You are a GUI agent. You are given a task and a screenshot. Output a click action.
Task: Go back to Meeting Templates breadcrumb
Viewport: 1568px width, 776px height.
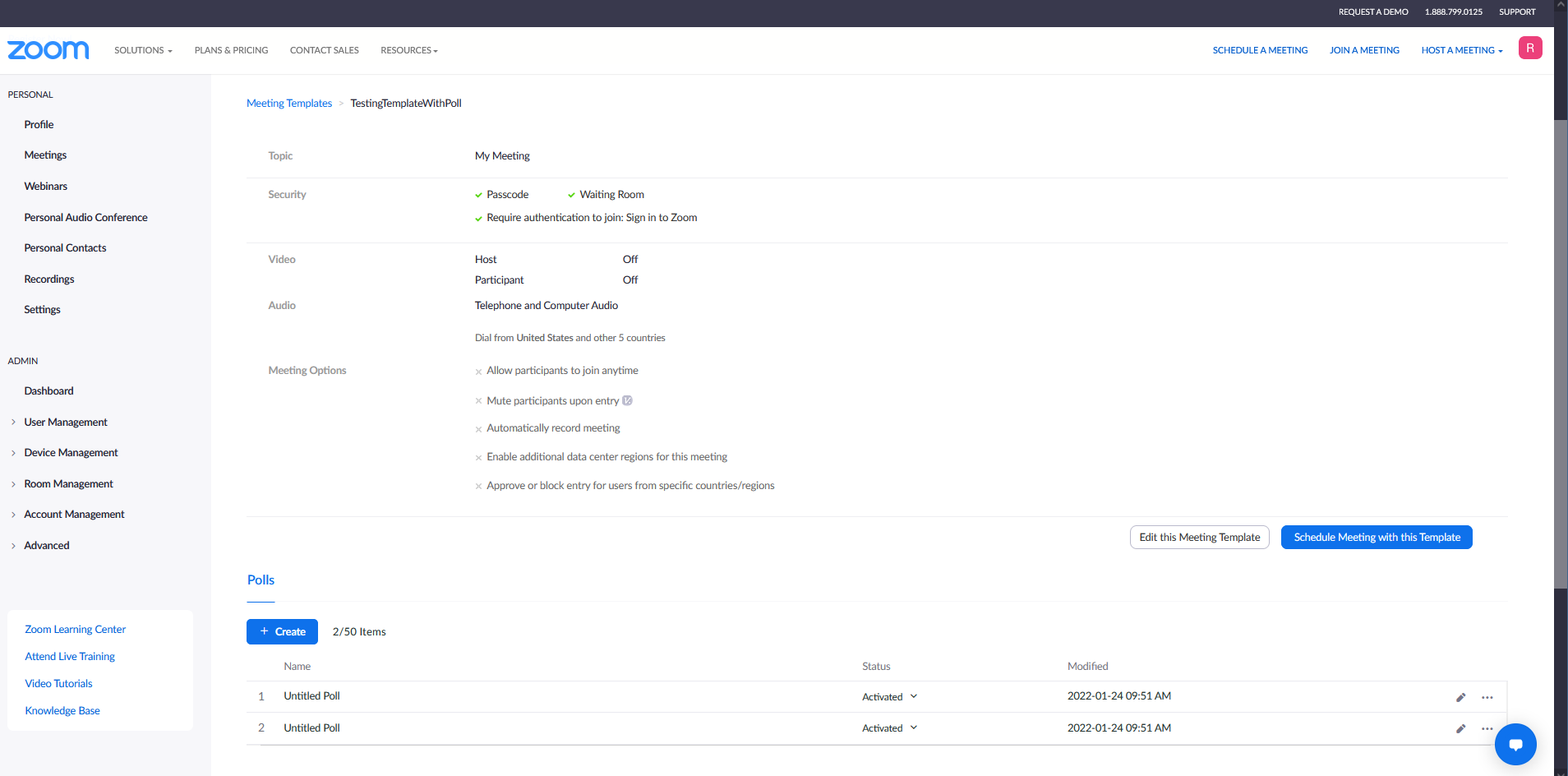pyautogui.click(x=289, y=104)
